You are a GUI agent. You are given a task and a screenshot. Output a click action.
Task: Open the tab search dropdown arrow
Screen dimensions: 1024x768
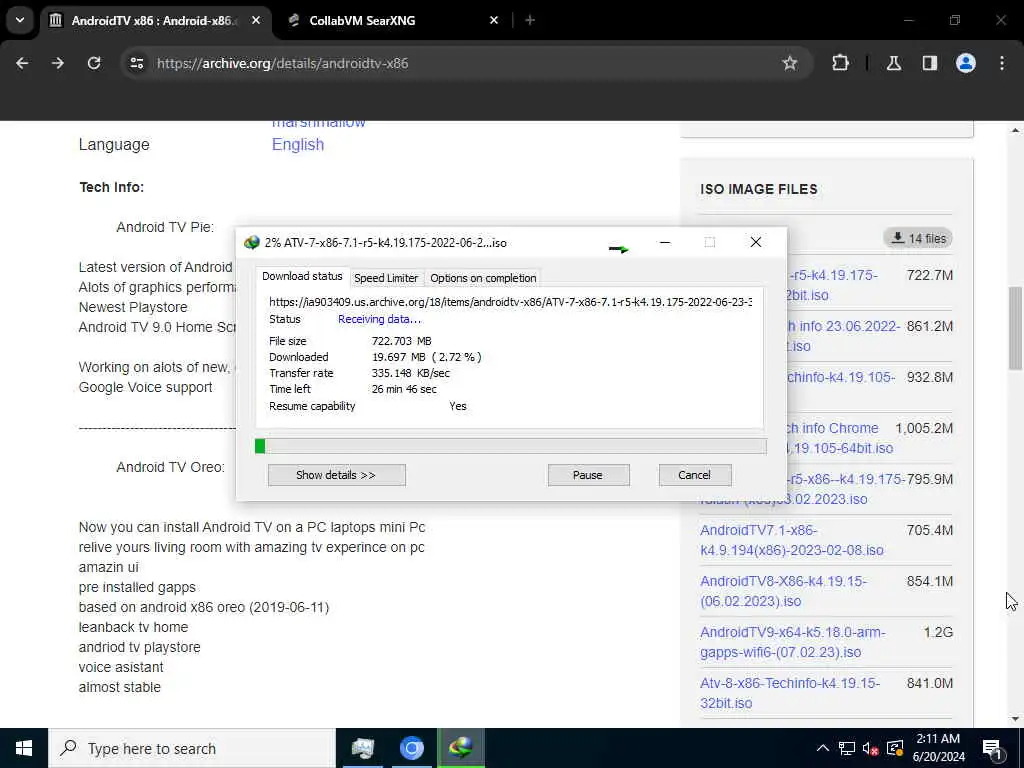pyautogui.click(x=20, y=20)
